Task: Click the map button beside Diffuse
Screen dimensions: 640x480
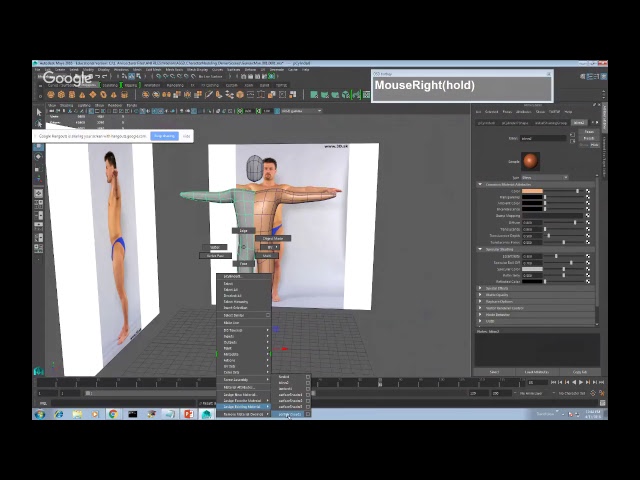Action: tap(588, 222)
